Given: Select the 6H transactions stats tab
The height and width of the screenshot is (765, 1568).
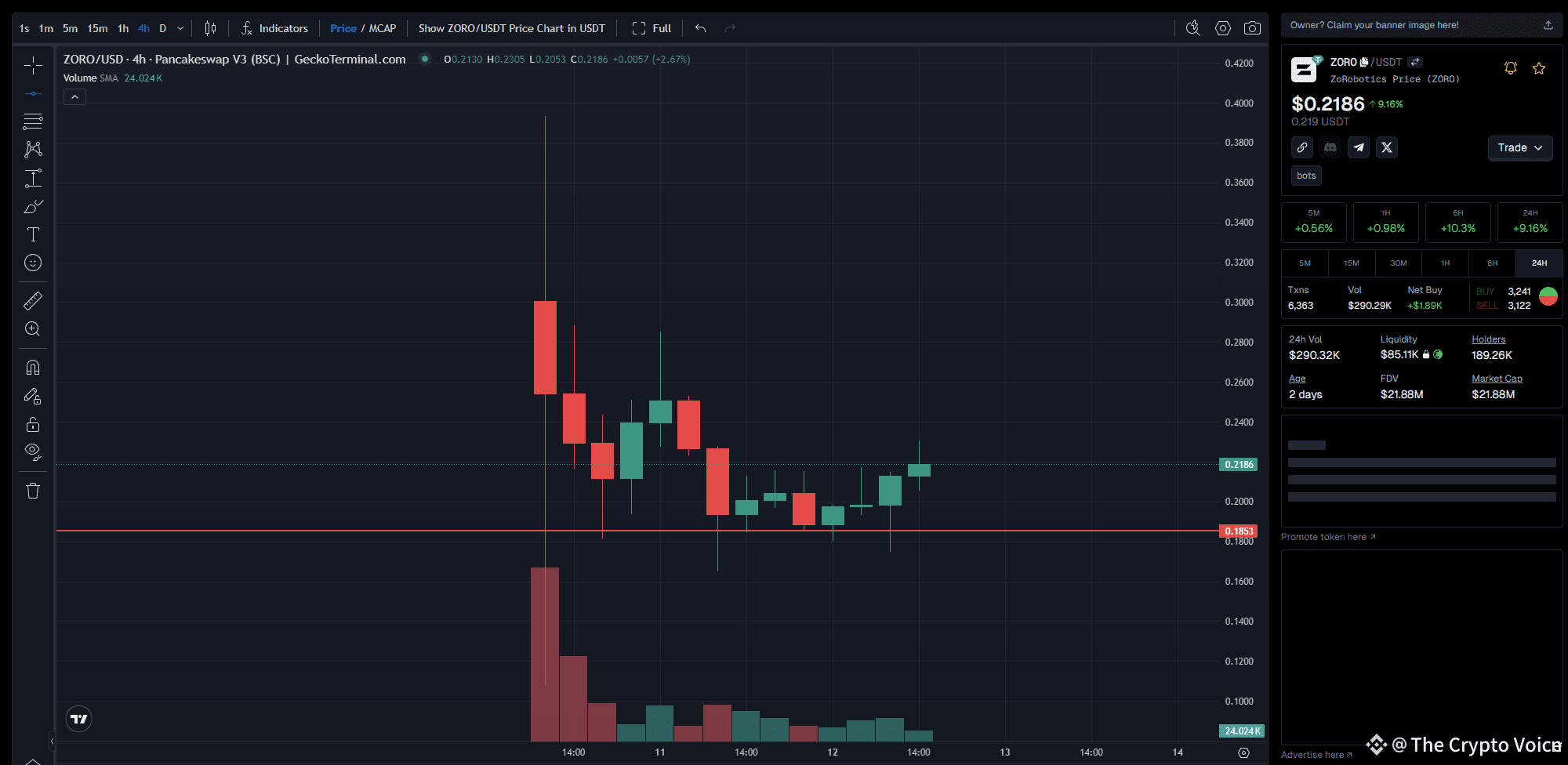Looking at the screenshot, I should point(1493,263).
